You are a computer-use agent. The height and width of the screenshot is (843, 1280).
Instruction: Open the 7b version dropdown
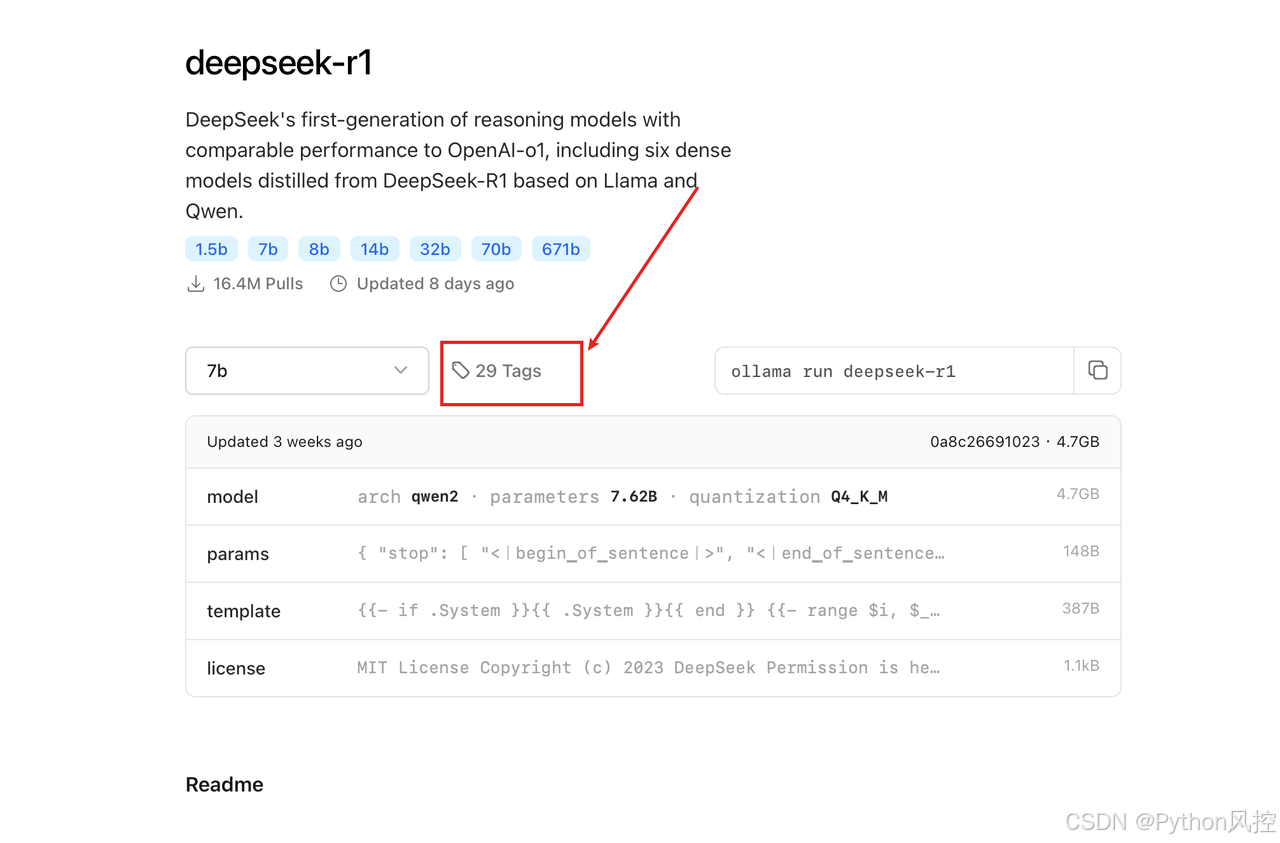click(307, 370)
